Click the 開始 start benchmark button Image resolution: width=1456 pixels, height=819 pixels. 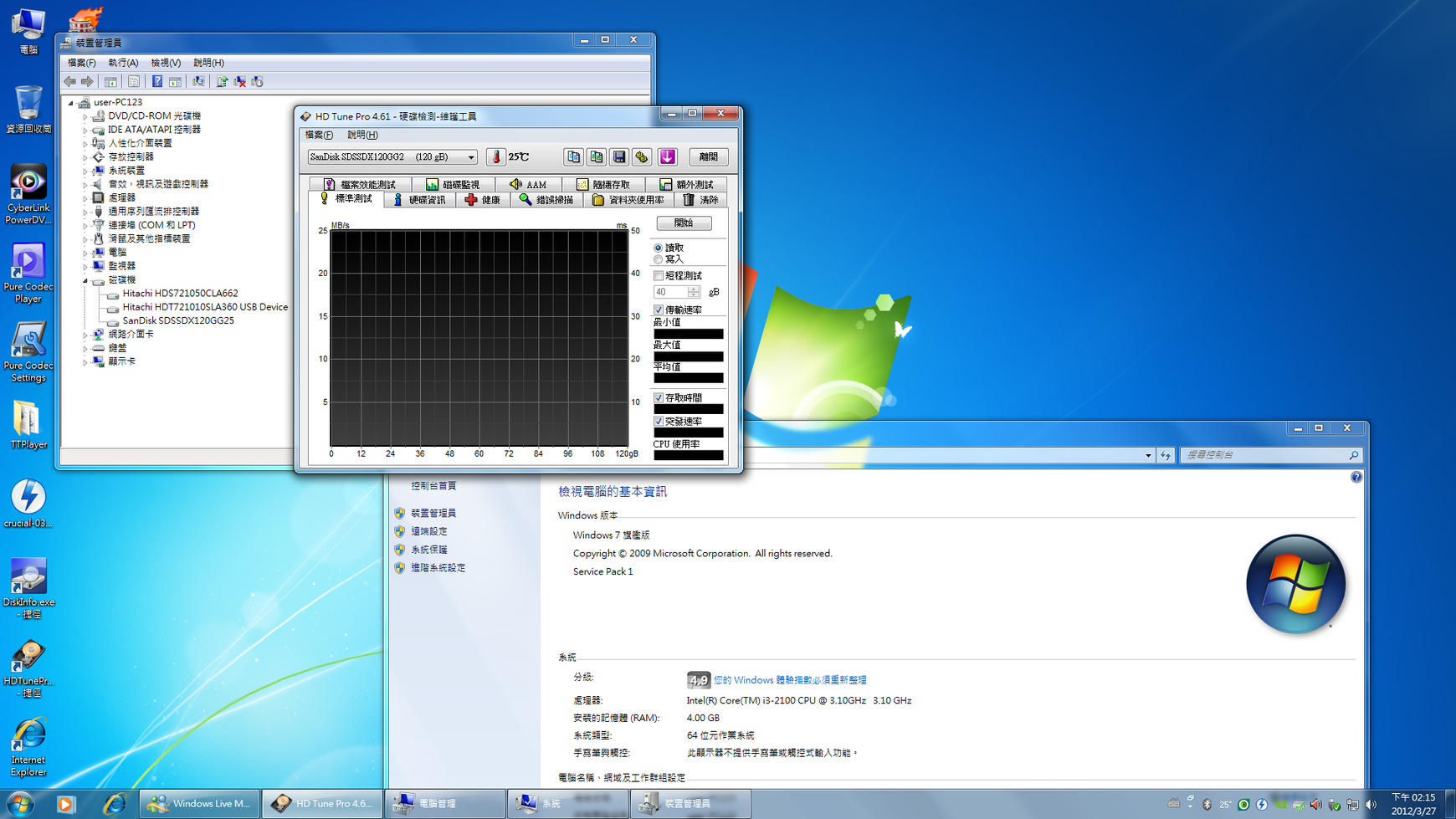684,223
